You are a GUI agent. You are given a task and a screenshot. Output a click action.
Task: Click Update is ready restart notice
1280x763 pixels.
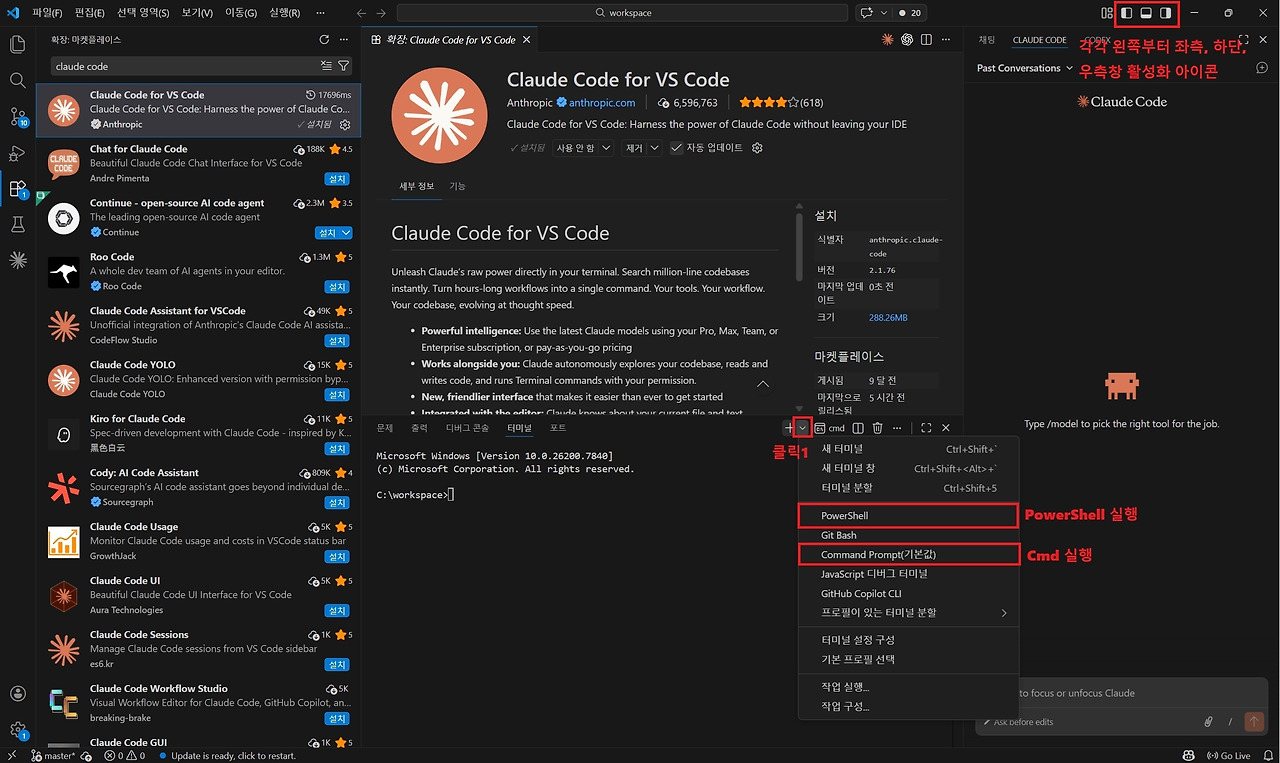227,756
